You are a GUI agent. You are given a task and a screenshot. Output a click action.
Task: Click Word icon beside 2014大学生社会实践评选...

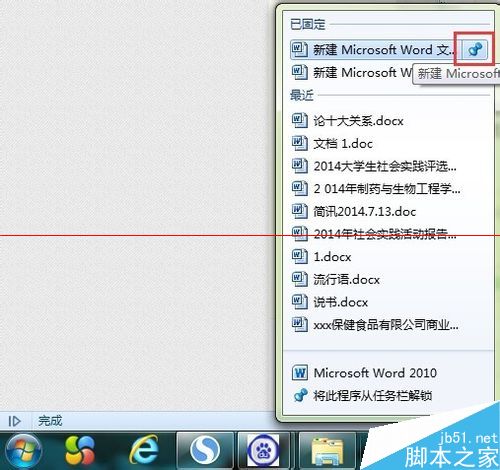(x=300, y=166)
